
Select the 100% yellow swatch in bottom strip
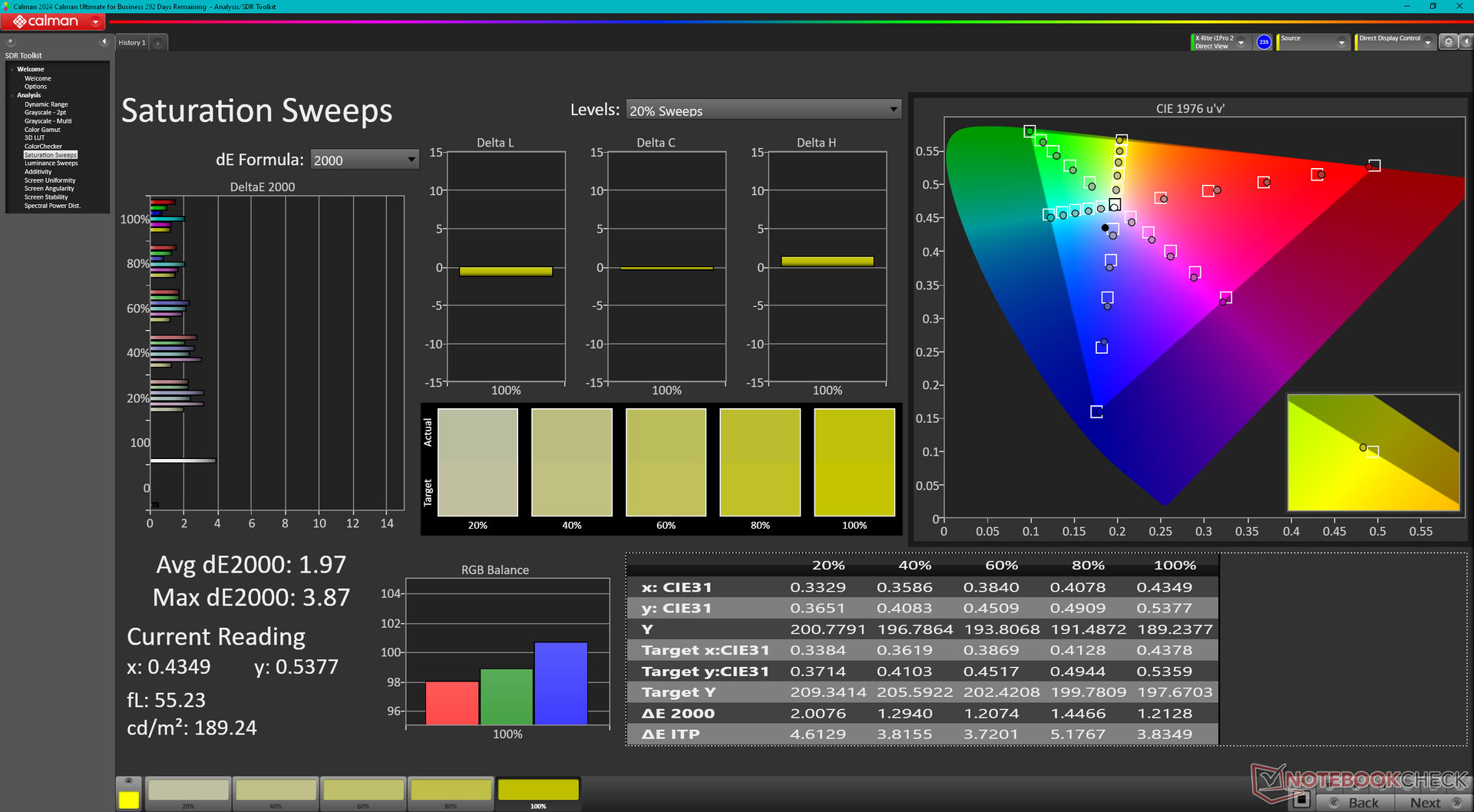pos(537,791)
